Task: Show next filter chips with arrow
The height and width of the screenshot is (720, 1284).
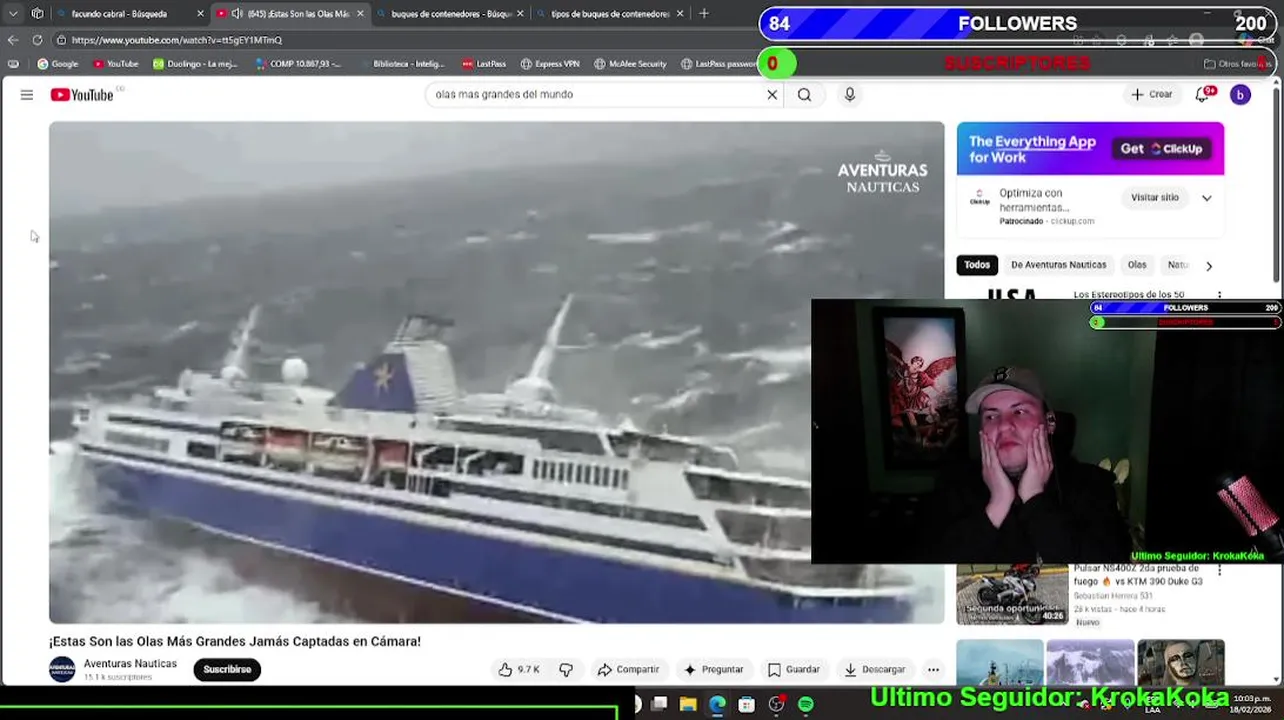Action: [x=1208, y=266]
